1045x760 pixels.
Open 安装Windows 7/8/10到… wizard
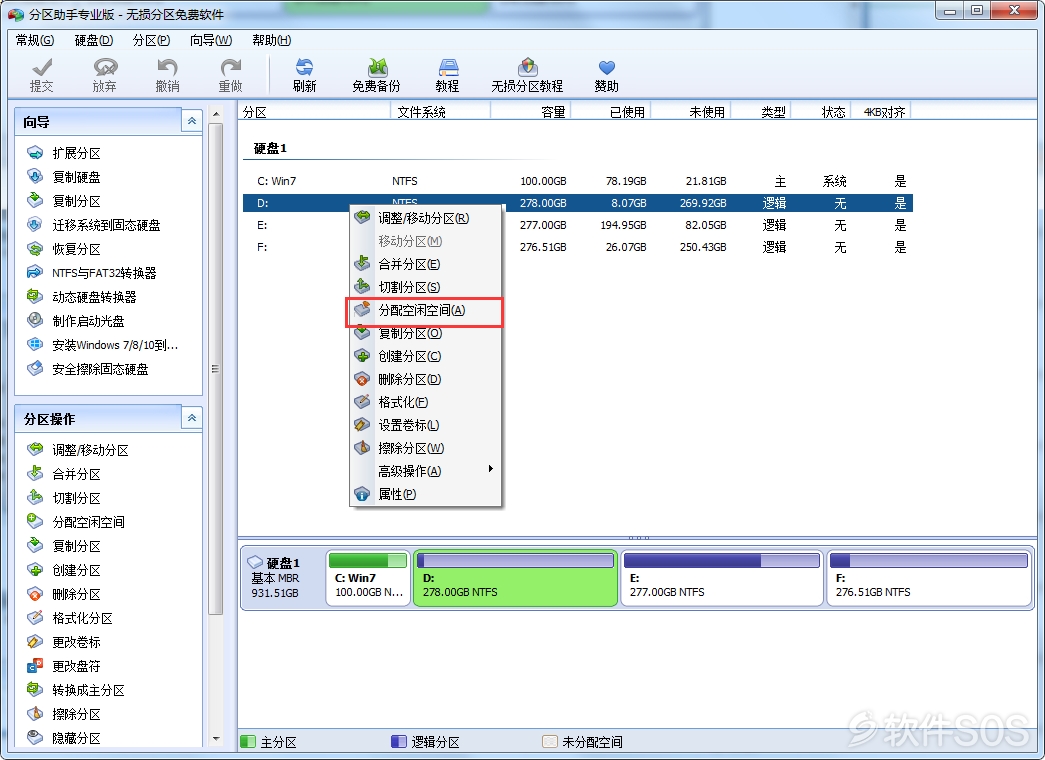103,345
